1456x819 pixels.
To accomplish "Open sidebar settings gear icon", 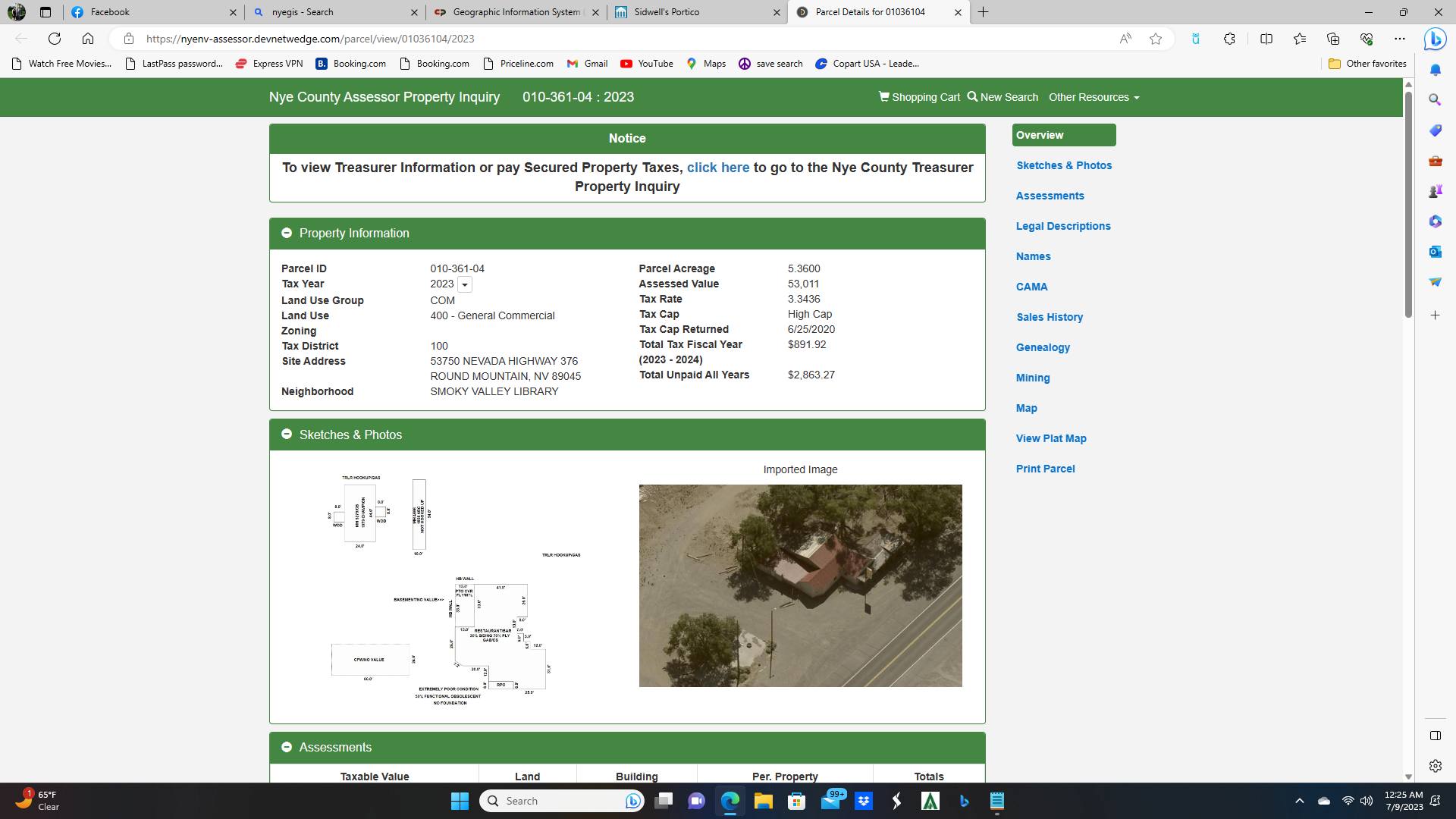I will pyautogui.click(x=1435, y=766).
